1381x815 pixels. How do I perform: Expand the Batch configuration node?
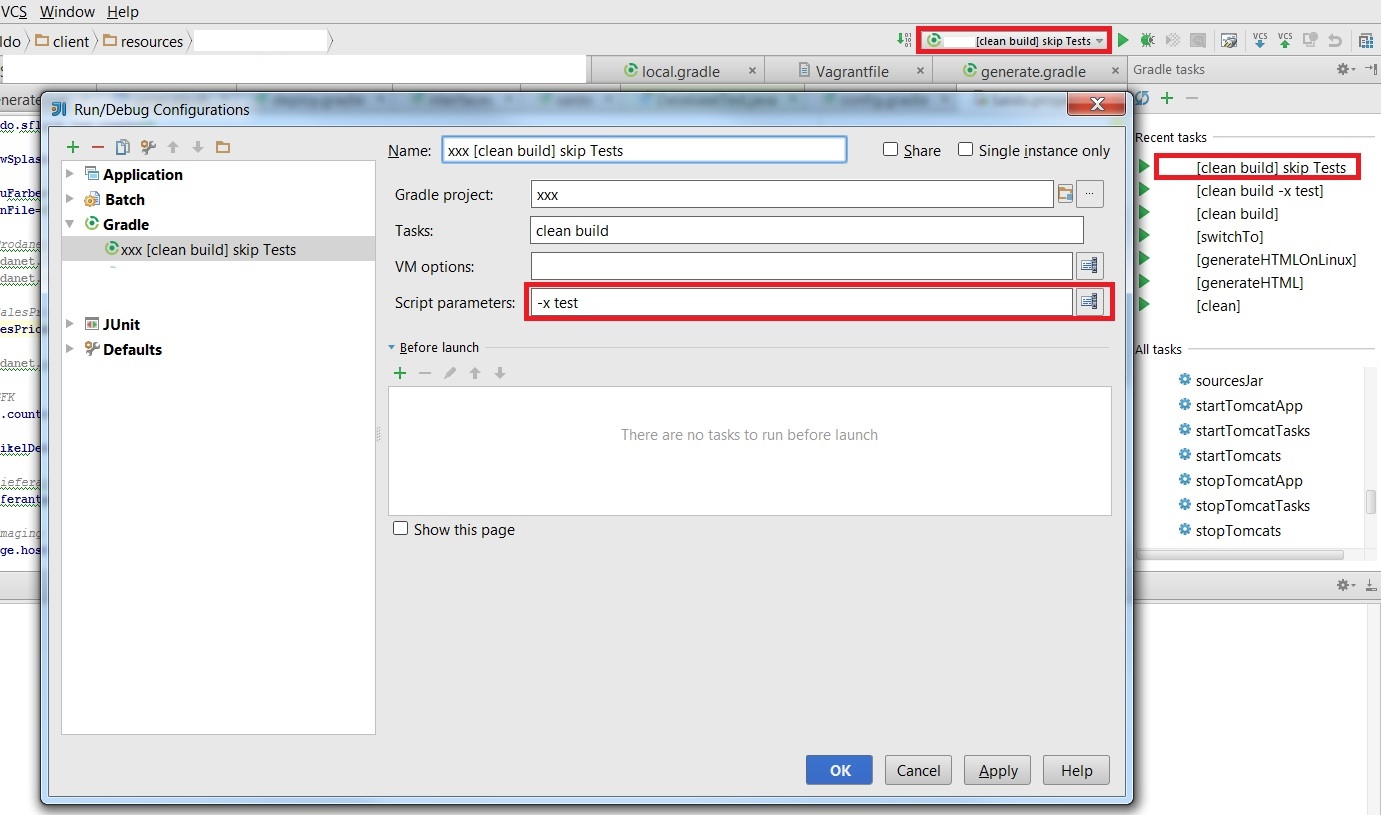coord(70,199)
